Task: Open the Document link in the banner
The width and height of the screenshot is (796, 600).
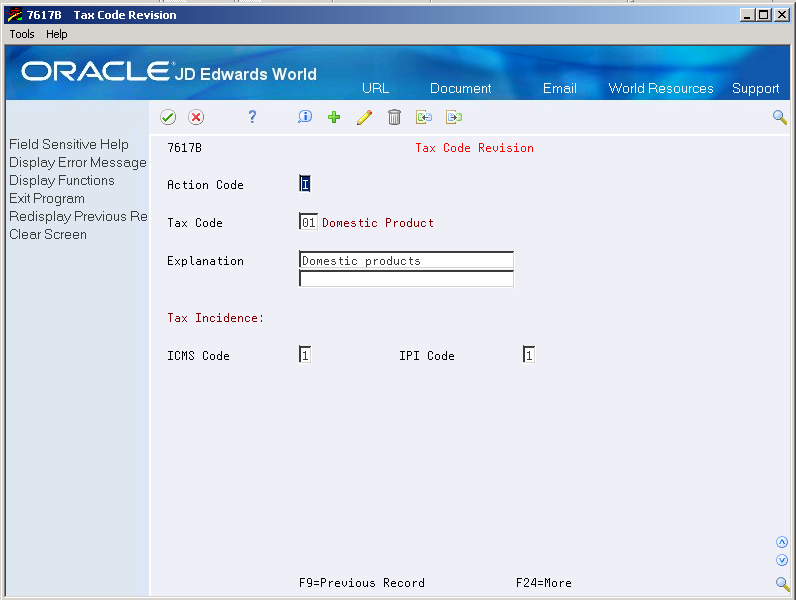Action: pyautogui.click(x=460, y=88)
